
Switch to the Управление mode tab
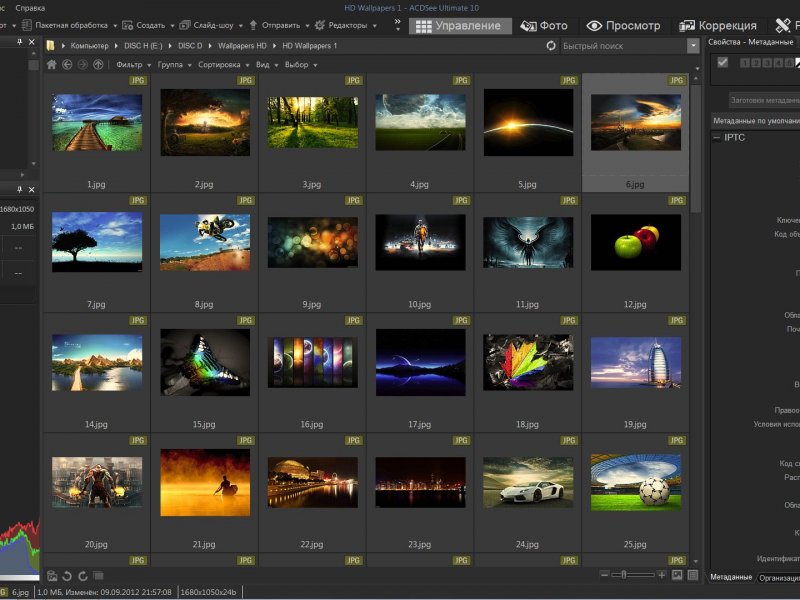(460, 26)
